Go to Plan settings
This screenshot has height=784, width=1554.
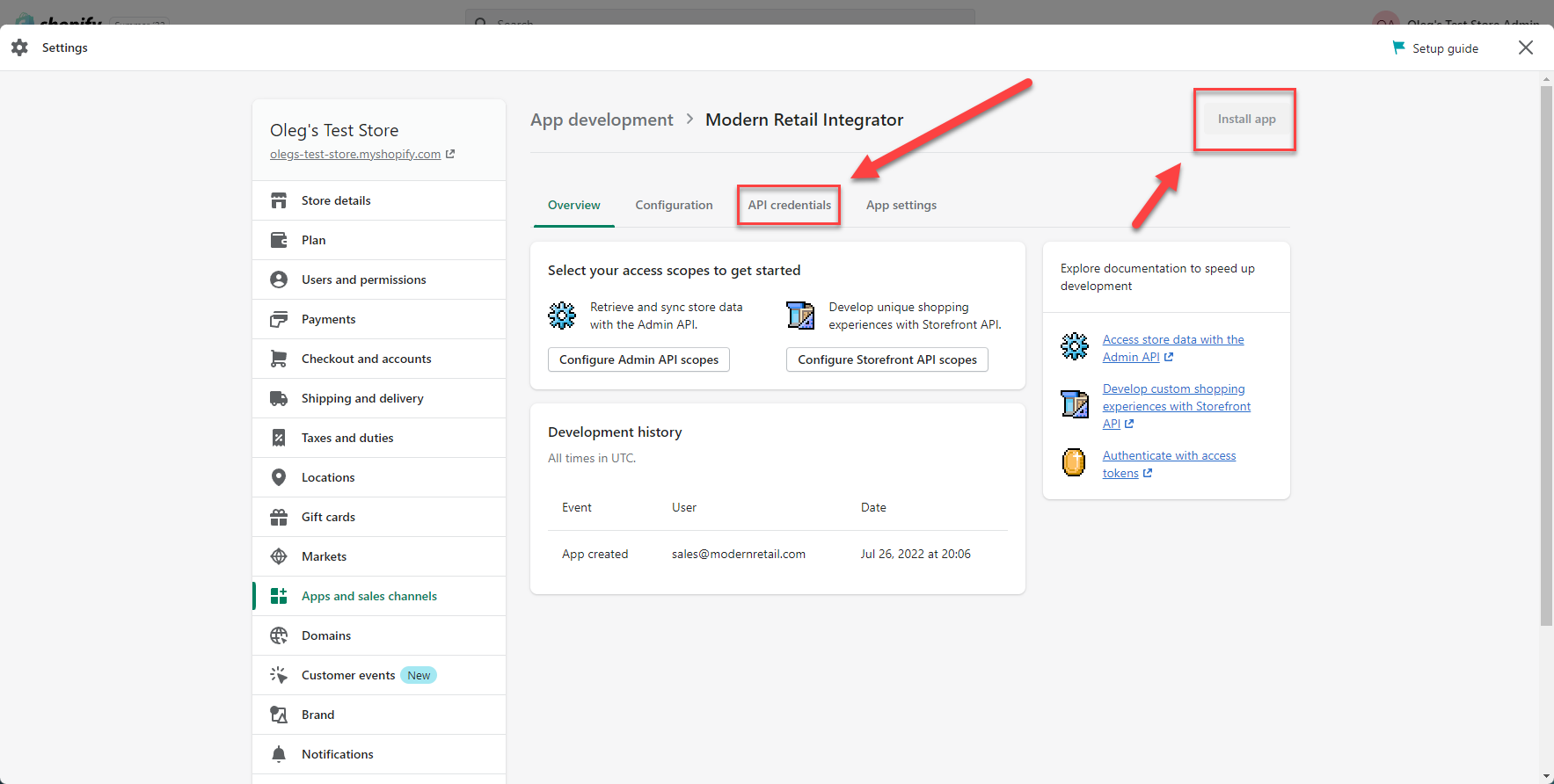(x=379, y=240)
